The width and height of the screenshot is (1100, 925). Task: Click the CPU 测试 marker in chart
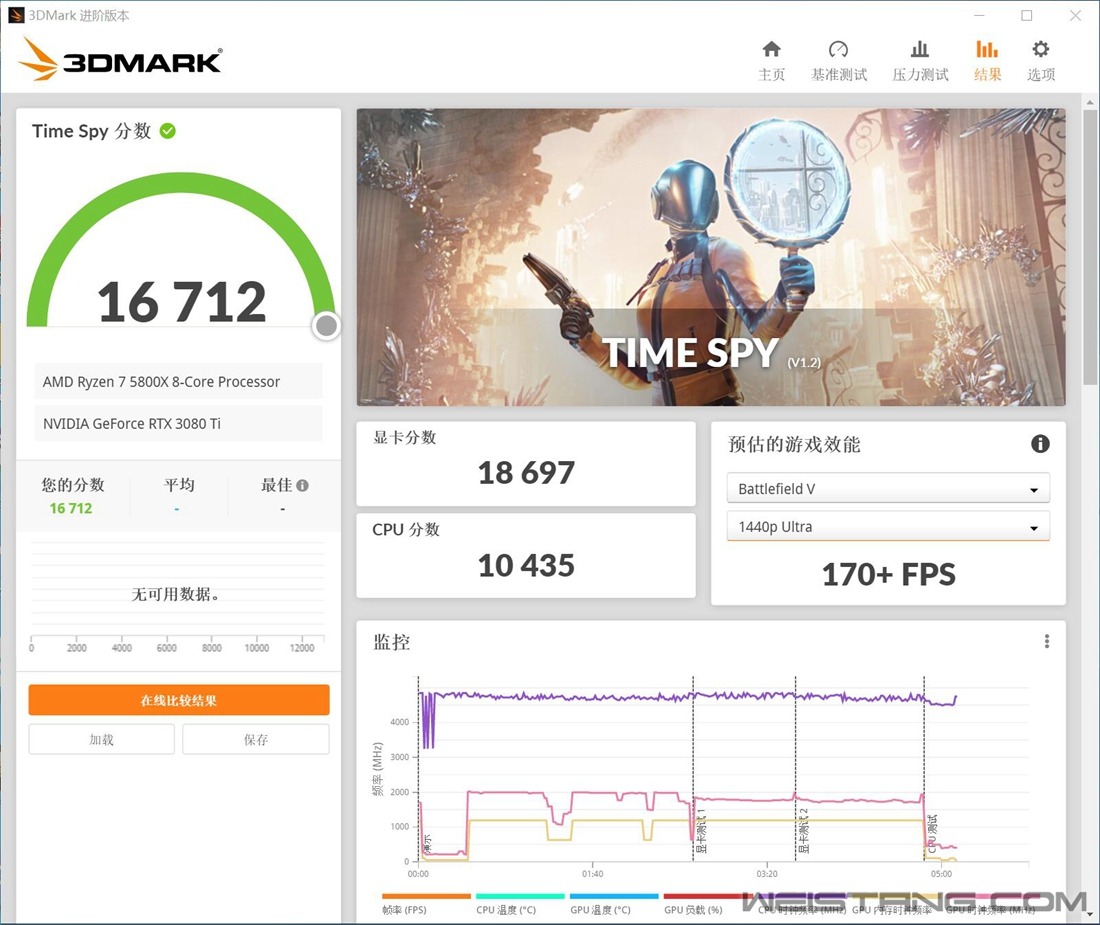pyautogui.click(x=932, y=834)
